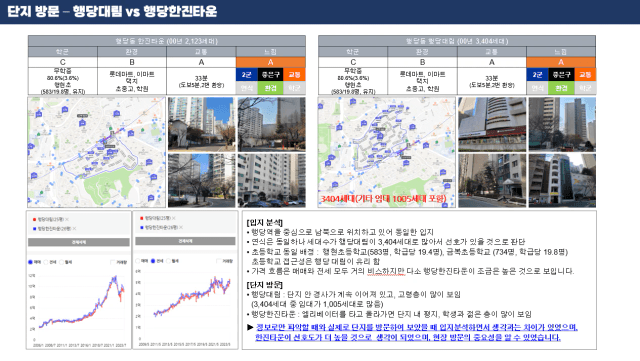Click underlined blue conclusion text starting '정보로만 파악할'
Screen dimensions: 640x361
[x=417, y=328]
